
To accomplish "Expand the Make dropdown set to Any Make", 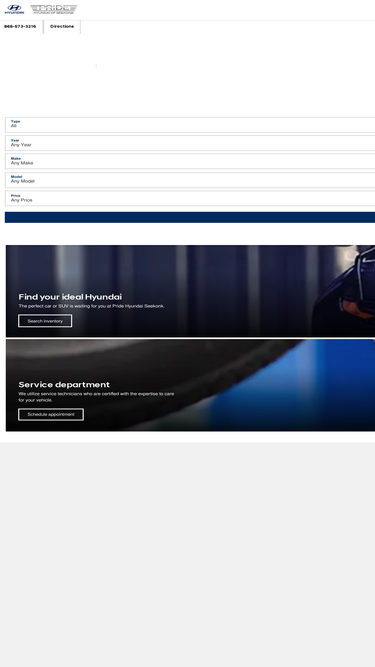I will (x=190, y=161).
